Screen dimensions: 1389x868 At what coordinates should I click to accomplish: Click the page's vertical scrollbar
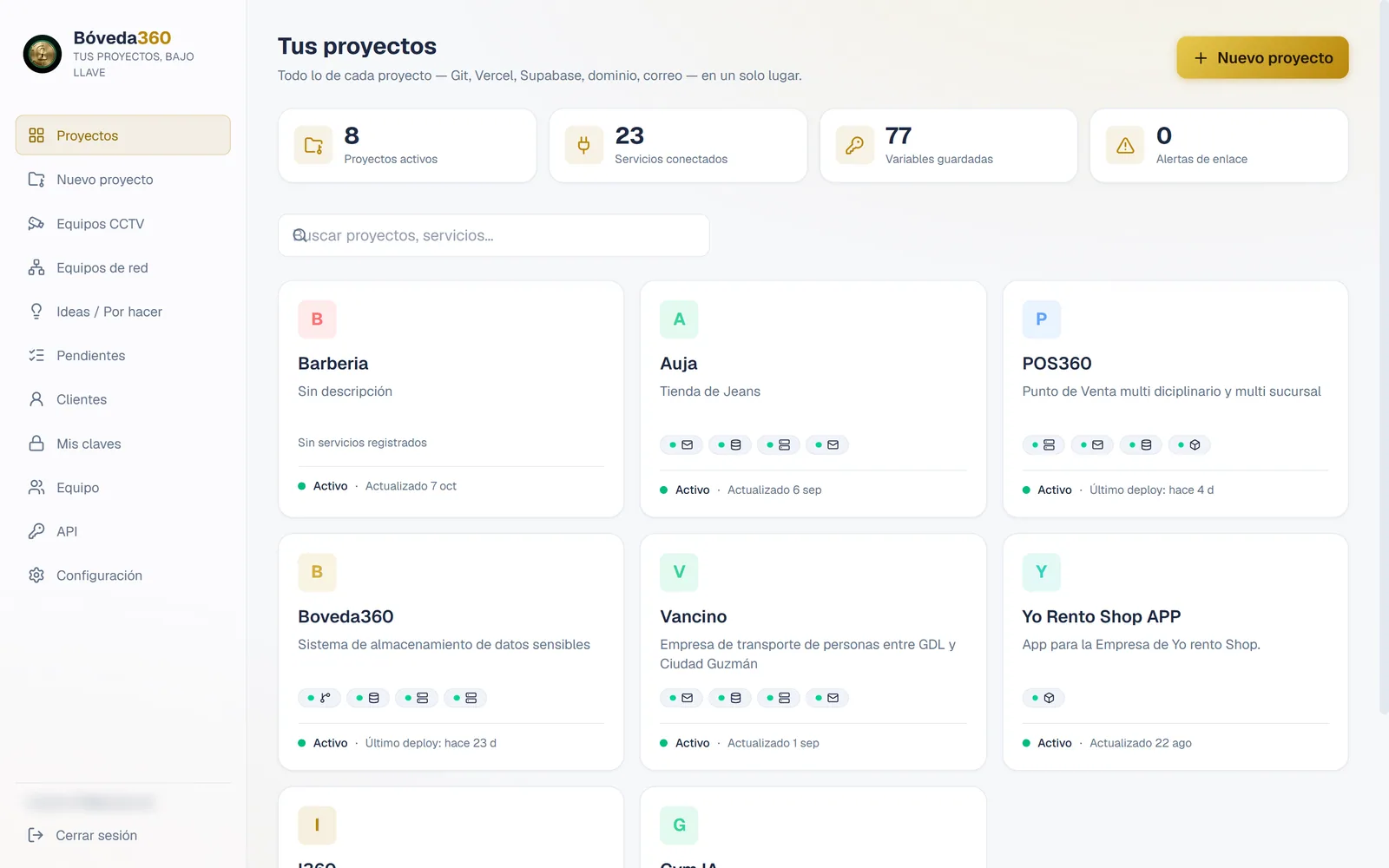[x=1384, y=356]
